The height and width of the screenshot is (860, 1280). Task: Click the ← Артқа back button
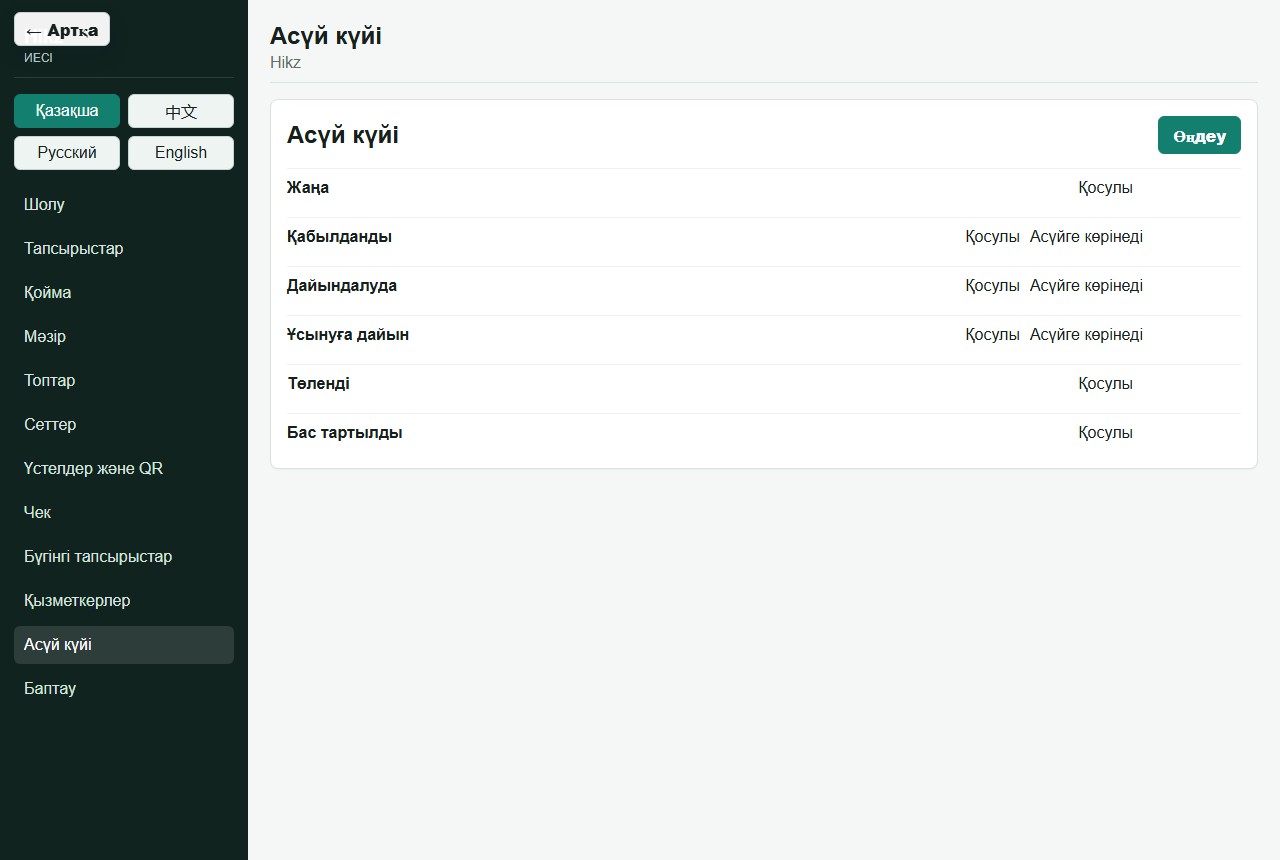point(62,29)
